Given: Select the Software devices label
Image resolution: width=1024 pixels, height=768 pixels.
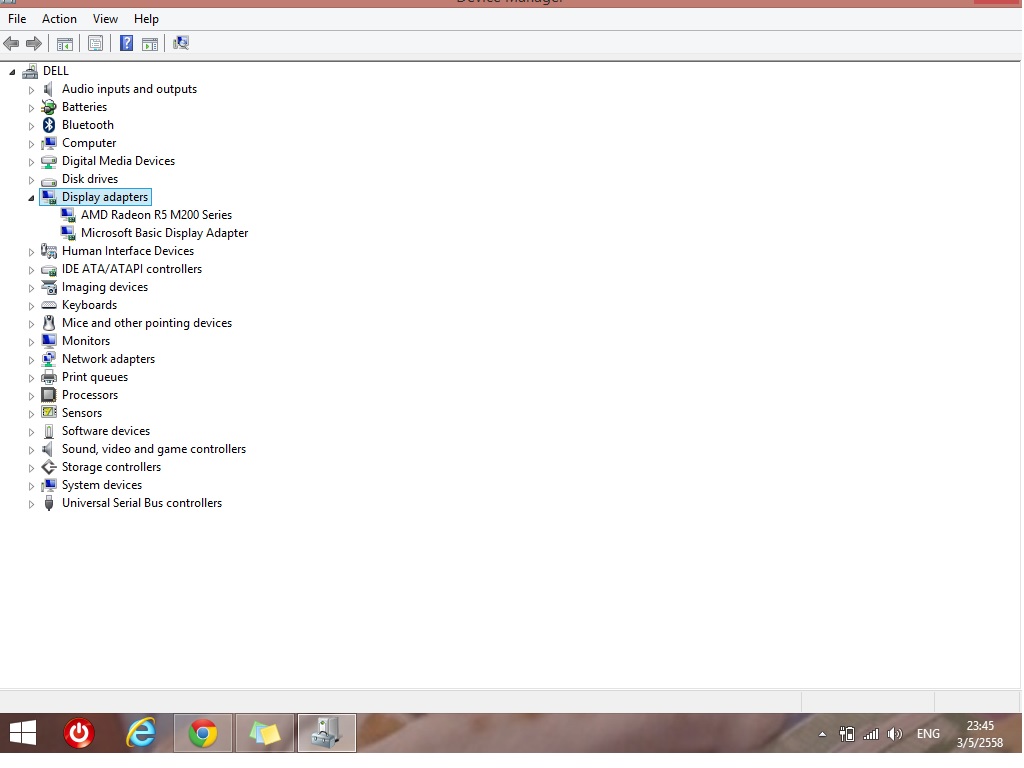Looking at the screenshot, I should [106, 431].
